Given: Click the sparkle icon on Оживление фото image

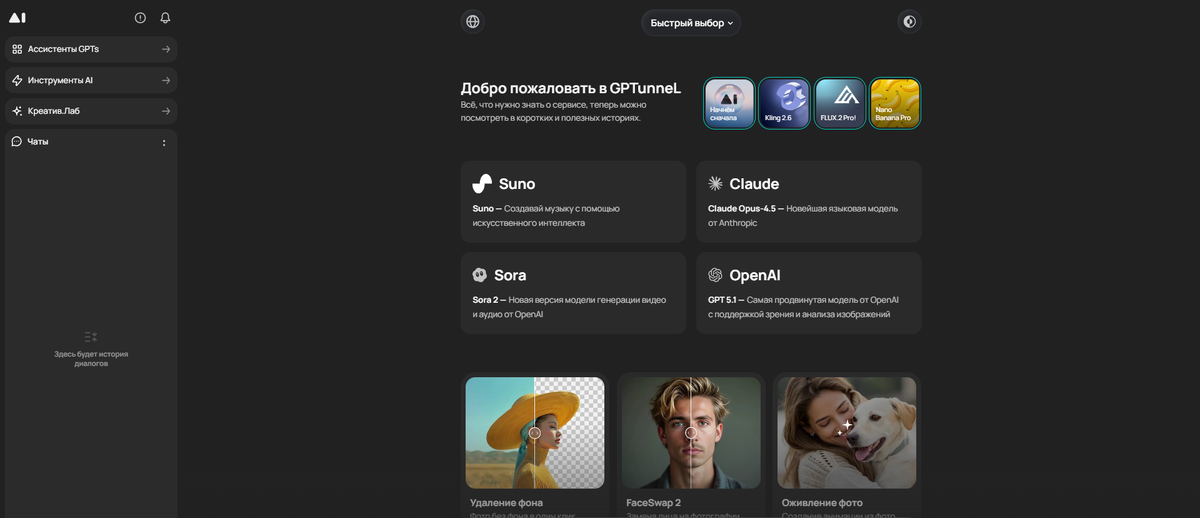Looking at the screenshot, I should coord(845,428).
